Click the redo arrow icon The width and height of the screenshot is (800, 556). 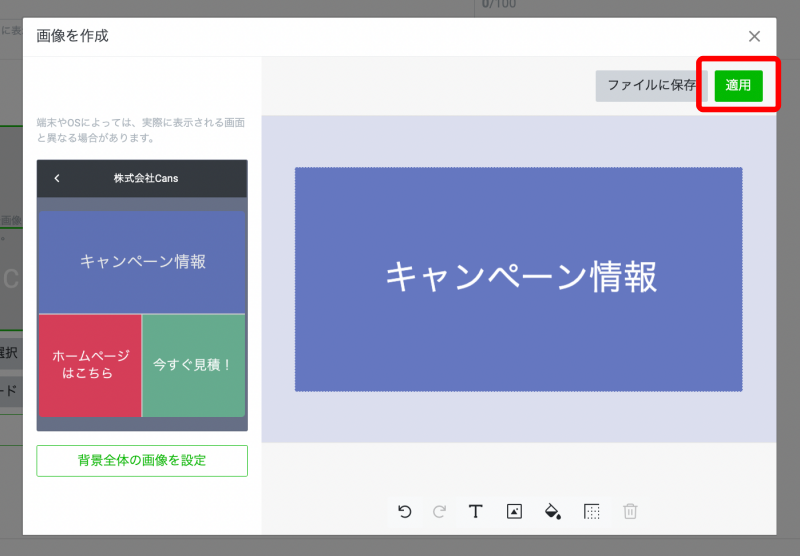point(439,511)
